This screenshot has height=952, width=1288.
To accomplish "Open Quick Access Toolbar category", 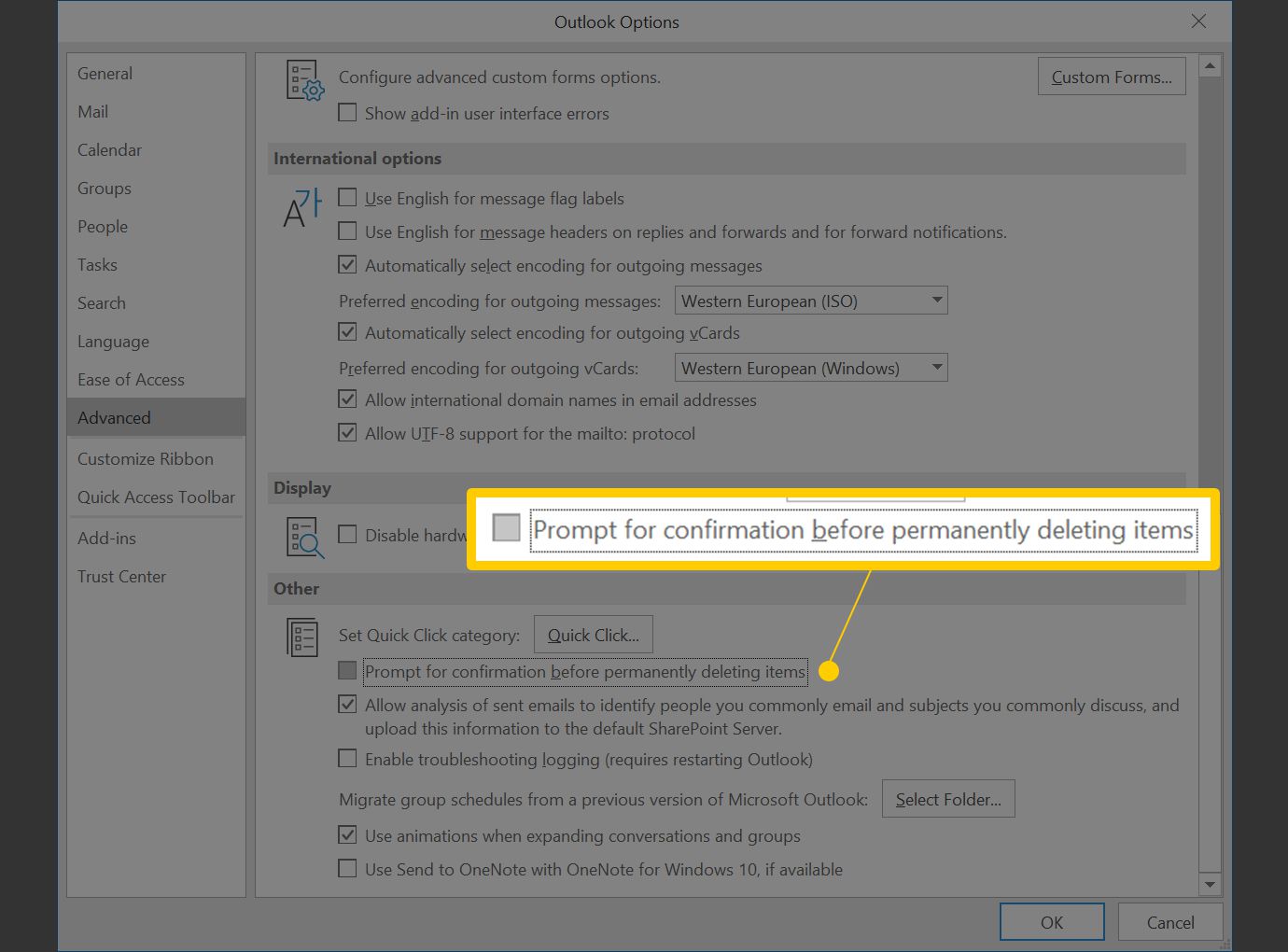I will (x=156, y=497).
